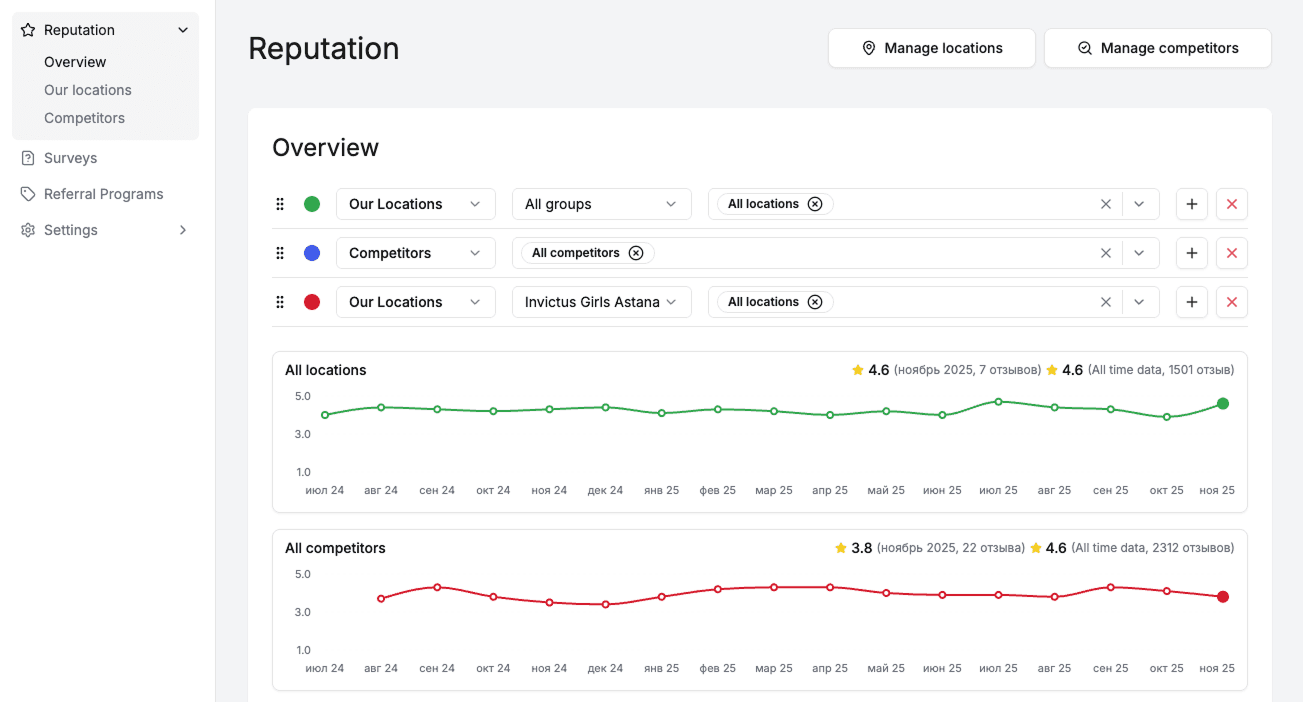Click the Referral Programs tag icon
This screenshot has height=702, width=1303.
(26, 193)
